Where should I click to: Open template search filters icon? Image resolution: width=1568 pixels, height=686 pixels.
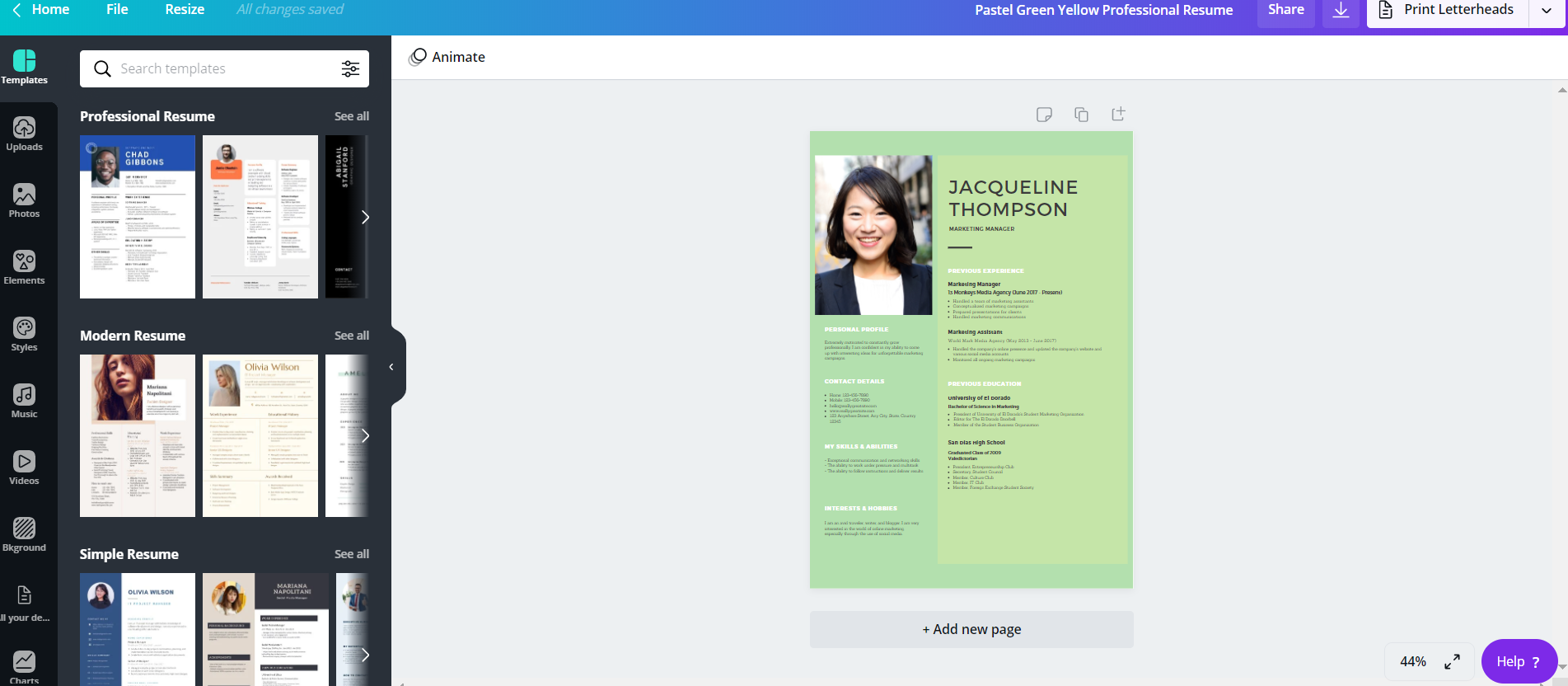[x=350, y=68]
